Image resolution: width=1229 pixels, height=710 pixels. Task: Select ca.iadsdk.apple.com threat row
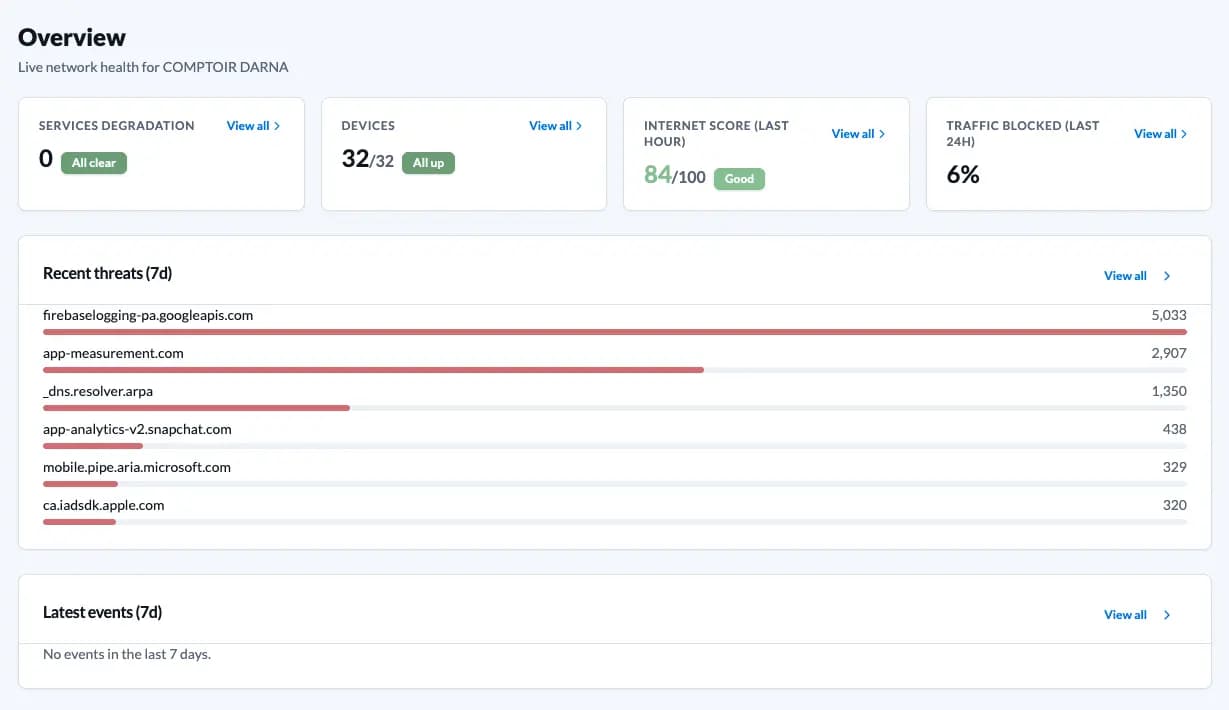(615, 512)
